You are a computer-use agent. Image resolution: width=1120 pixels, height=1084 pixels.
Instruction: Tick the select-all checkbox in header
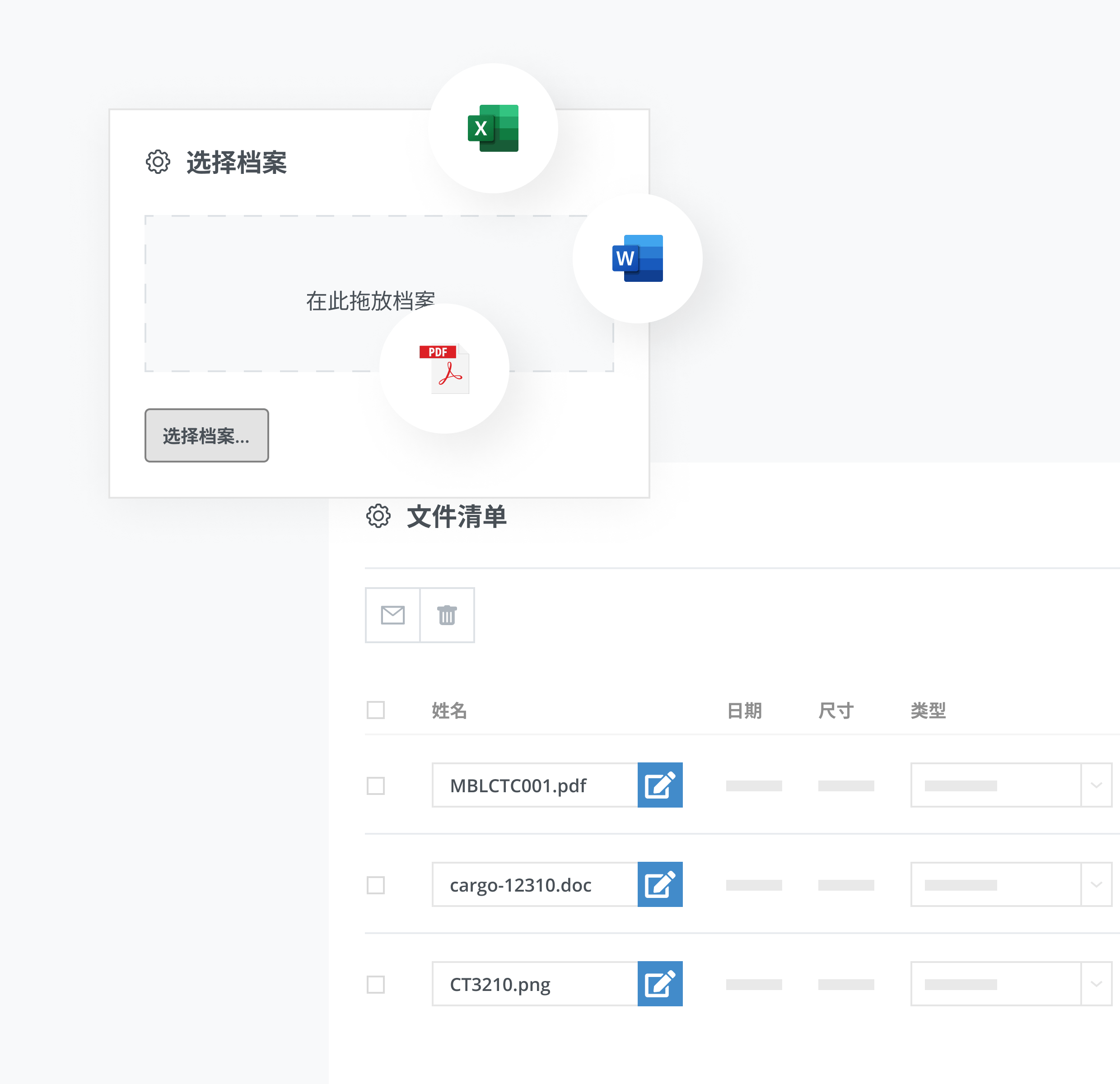click(375, 710)
